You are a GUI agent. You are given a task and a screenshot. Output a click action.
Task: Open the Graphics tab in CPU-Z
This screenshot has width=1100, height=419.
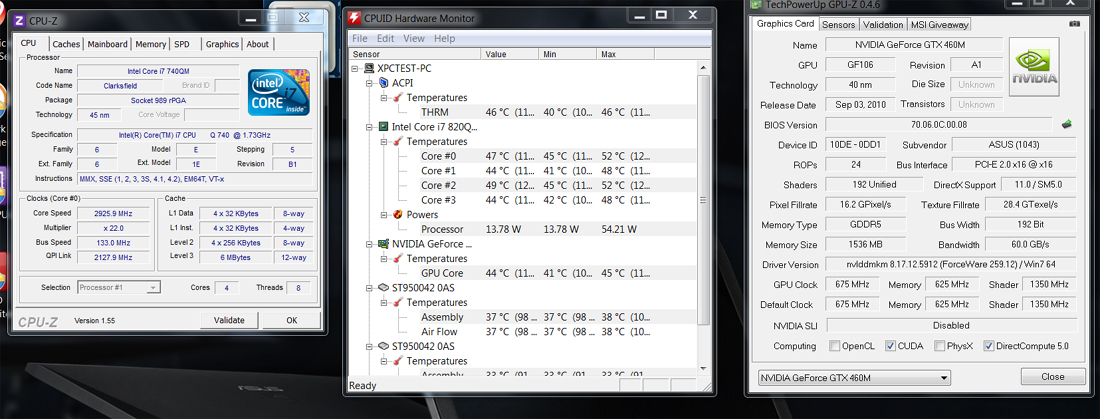tap(222, 44)
